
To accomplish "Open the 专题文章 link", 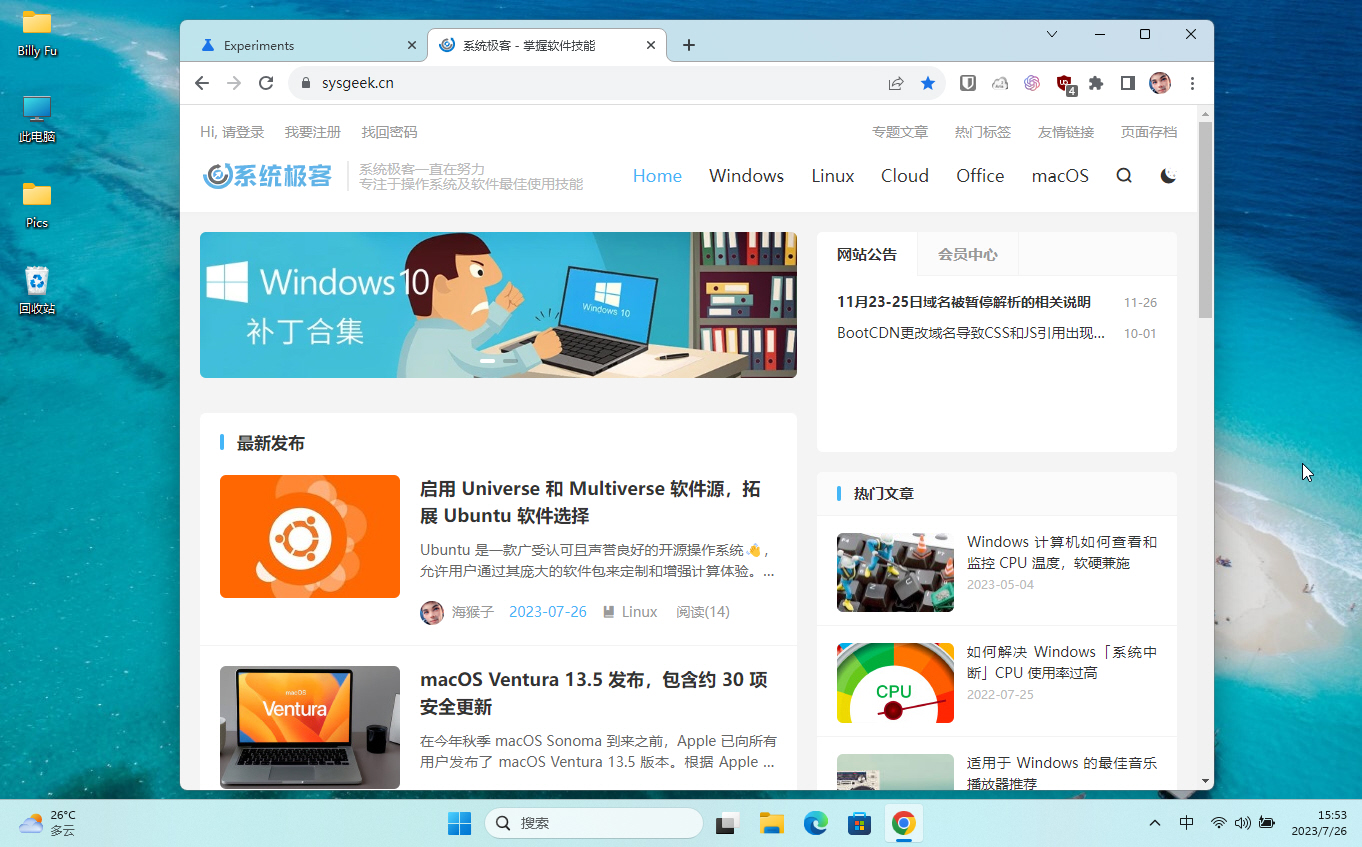I will tap(900, 132).
